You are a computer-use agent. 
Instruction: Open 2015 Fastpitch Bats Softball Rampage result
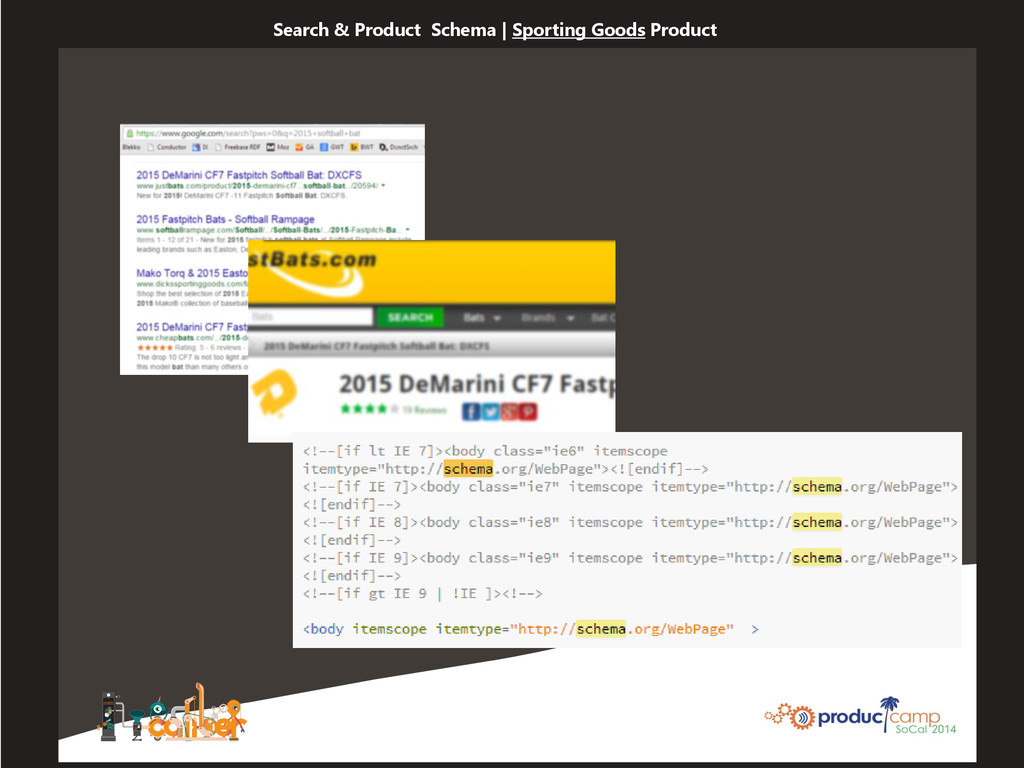[x=225, y=219]
